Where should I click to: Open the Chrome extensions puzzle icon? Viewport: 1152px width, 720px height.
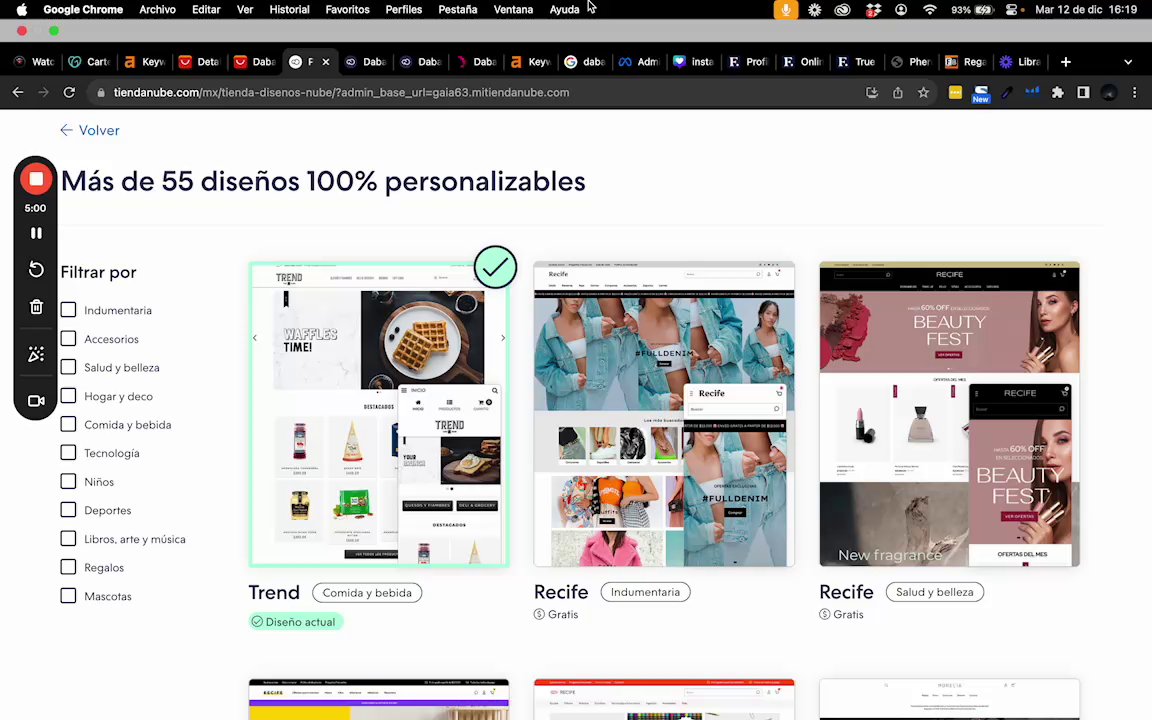(1058, 93)
